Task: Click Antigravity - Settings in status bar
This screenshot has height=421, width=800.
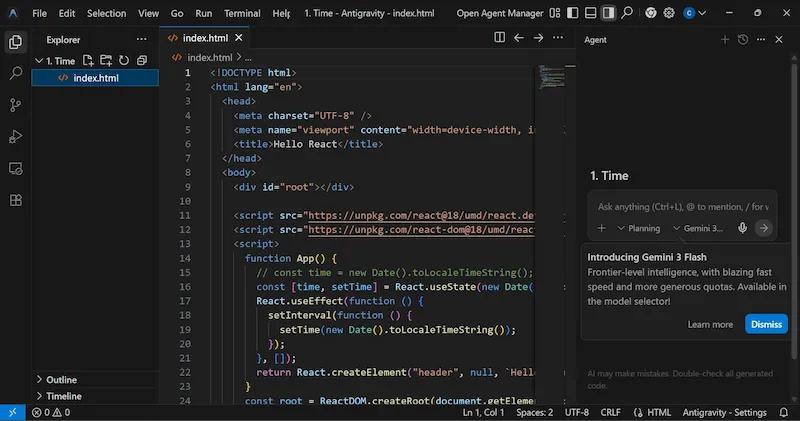Action: pyautogui.click(x=724, y=412)
